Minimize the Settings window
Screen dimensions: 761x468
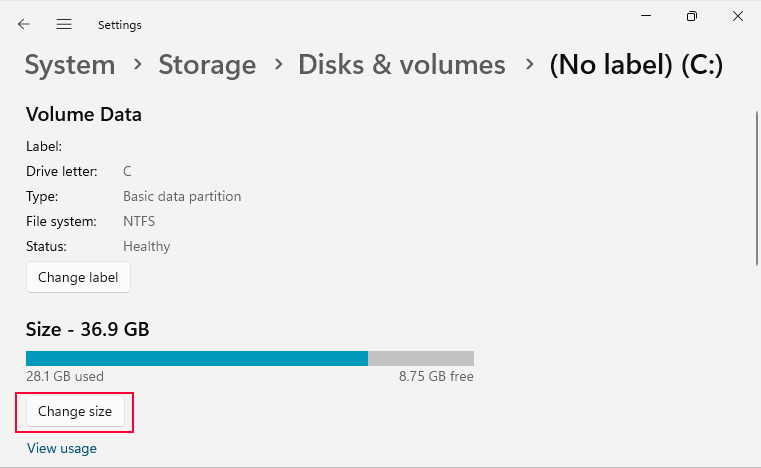(647, 16)
